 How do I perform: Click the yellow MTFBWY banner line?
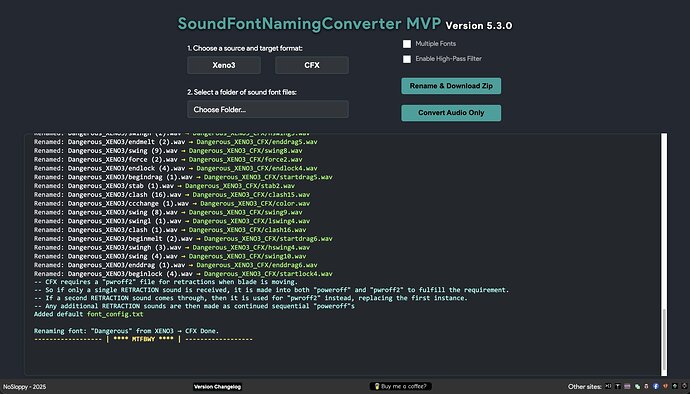(143, 339)
